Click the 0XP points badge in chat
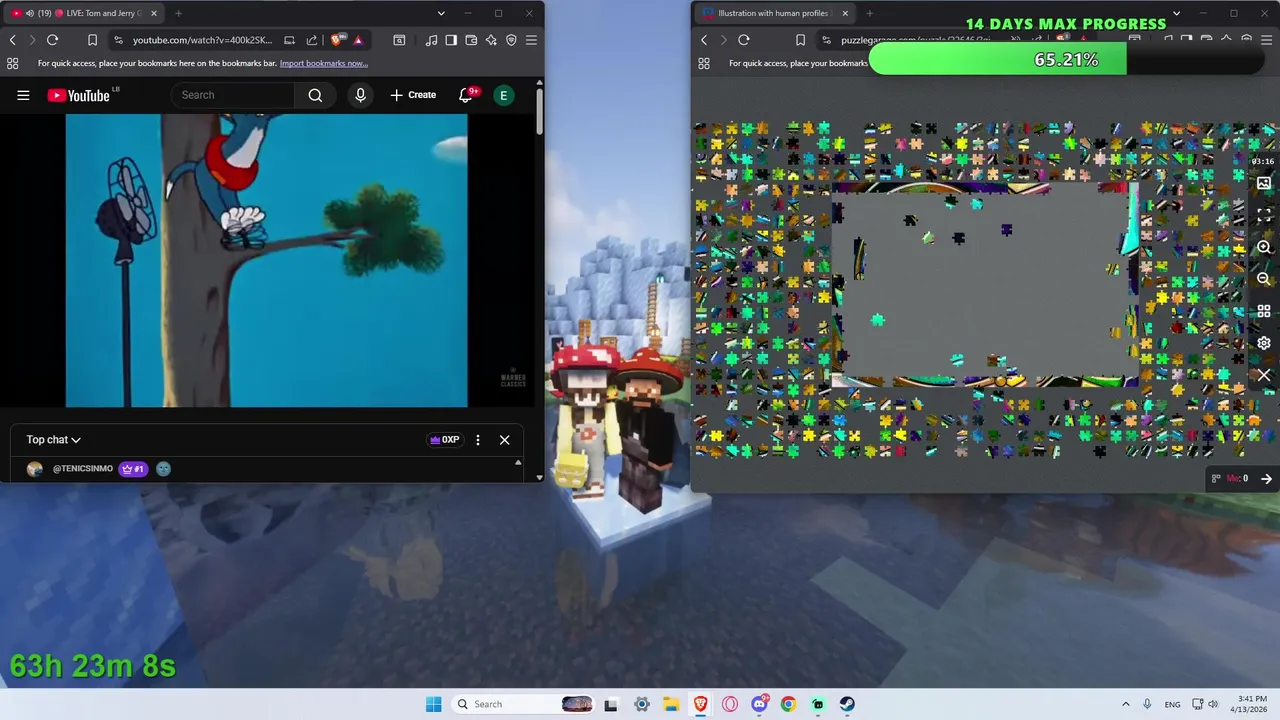Screen dimensions: 1280x720 445,440
